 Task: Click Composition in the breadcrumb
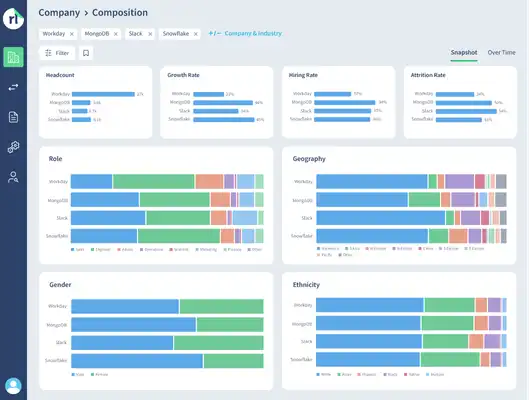pyautogui.click(x=120, y=12)
